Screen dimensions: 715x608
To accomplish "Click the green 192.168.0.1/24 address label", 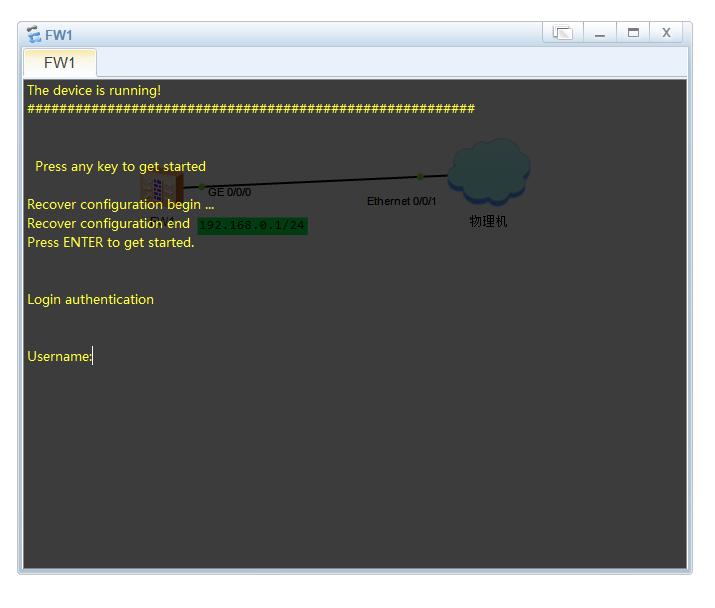I will click(x=252, y=226).
